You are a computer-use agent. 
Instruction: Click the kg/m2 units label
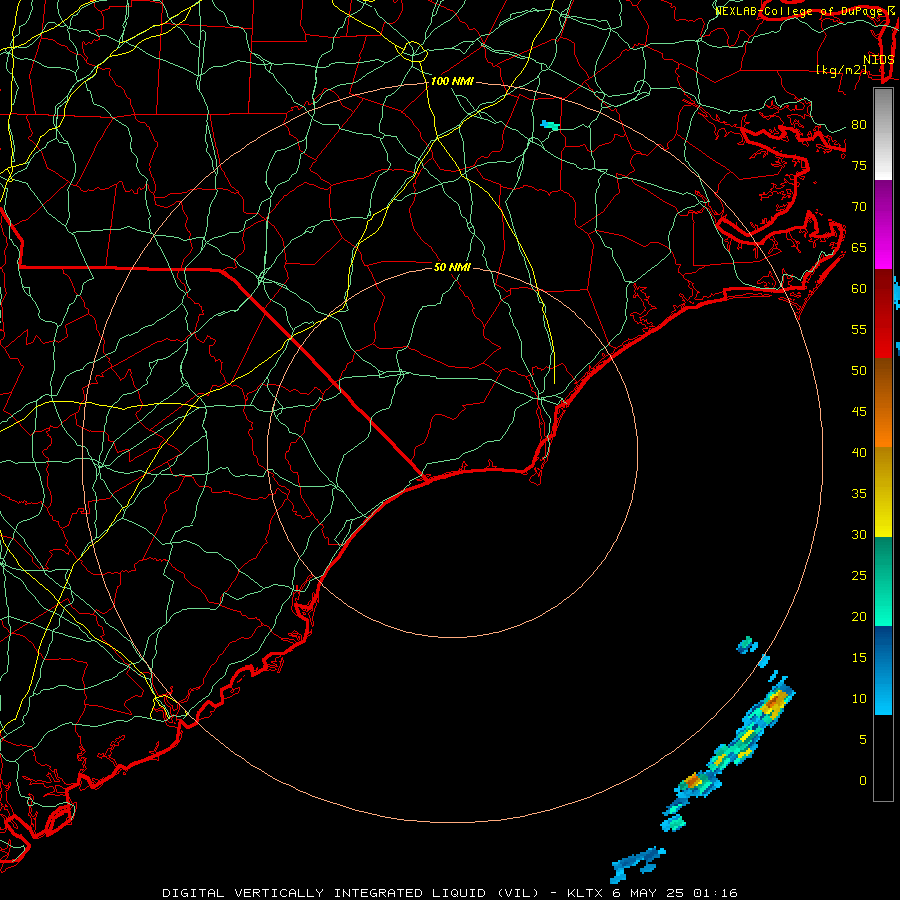pyautogui.click(x=841, y=70)
